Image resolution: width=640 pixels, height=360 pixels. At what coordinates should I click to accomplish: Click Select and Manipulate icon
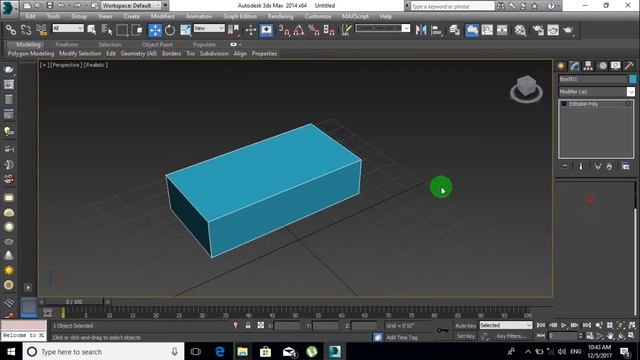[x=251, y=30]
